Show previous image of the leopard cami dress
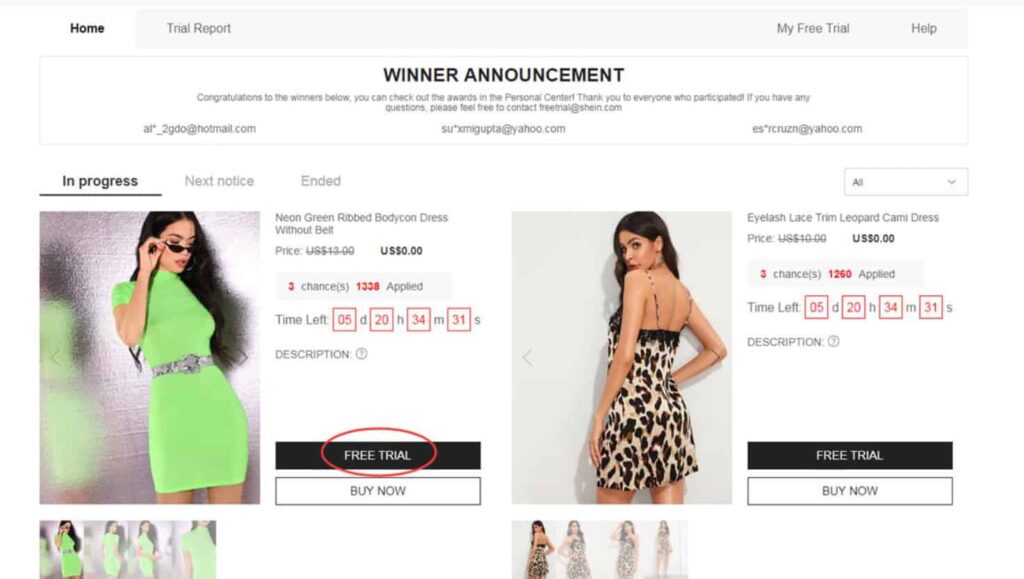Image resolution: width=1024 pixels, height=579 pixels. 528,357
